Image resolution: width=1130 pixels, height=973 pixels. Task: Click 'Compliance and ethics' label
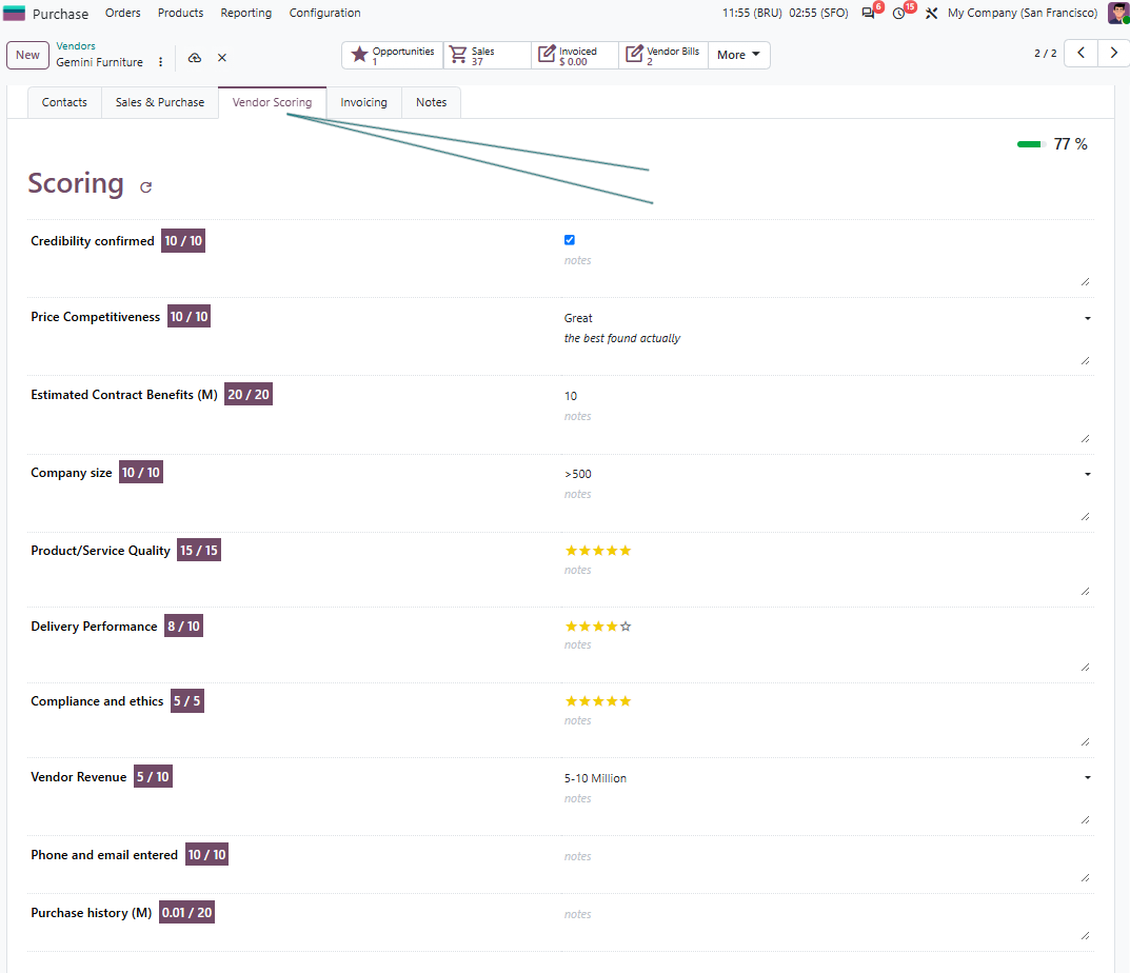(97, 701)
